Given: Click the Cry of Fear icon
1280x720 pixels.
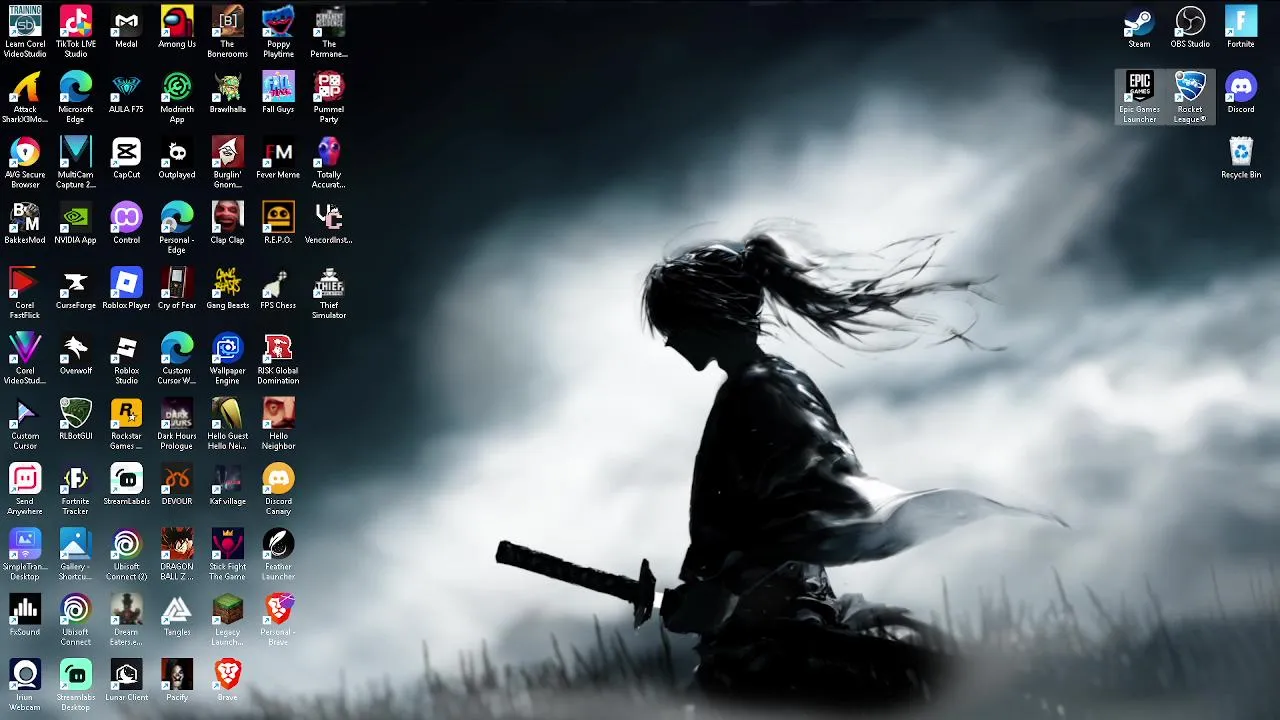Looking at the screenshot, I should click(177, 283).
